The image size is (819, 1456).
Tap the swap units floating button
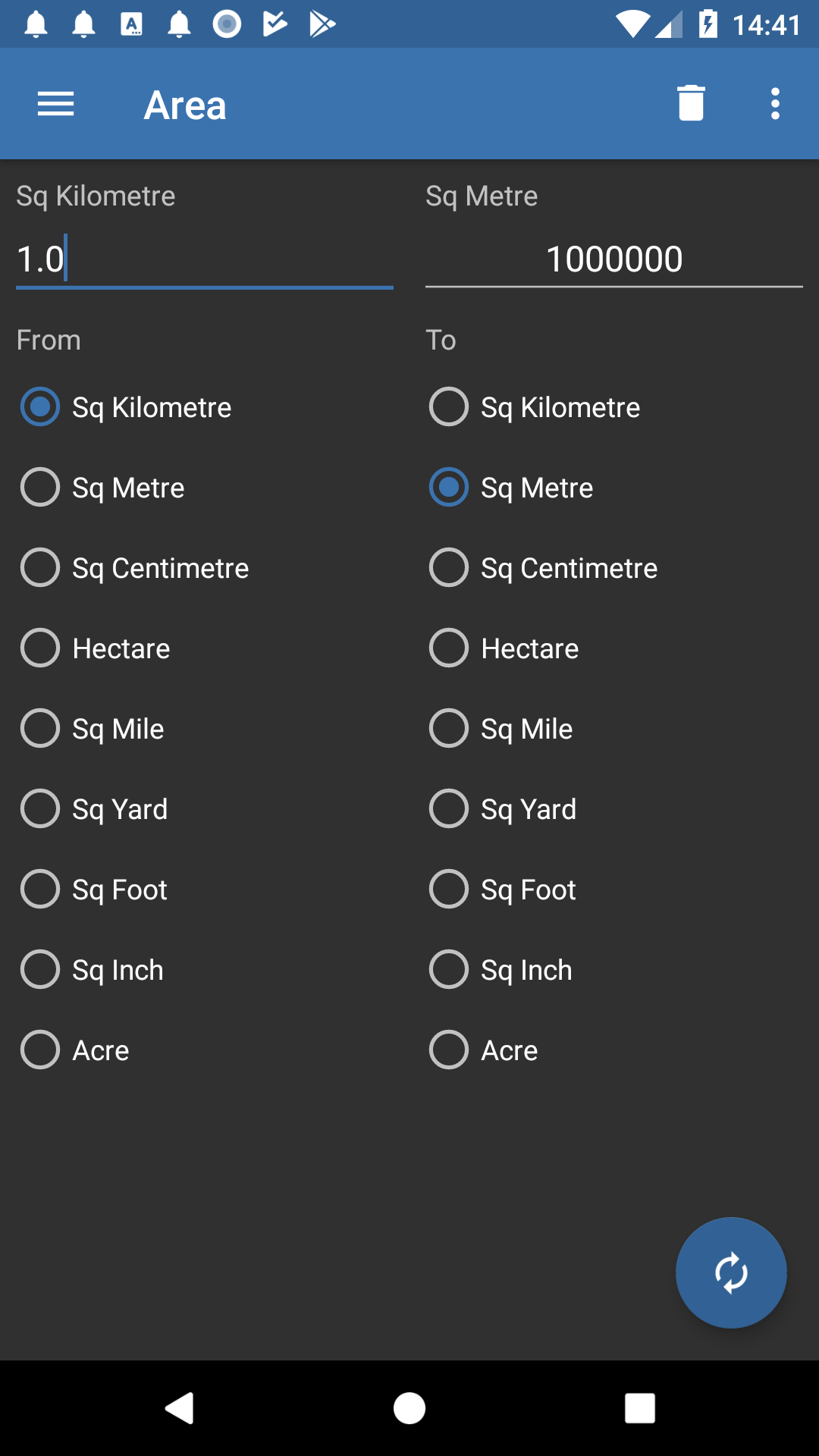click(731, 1272)
